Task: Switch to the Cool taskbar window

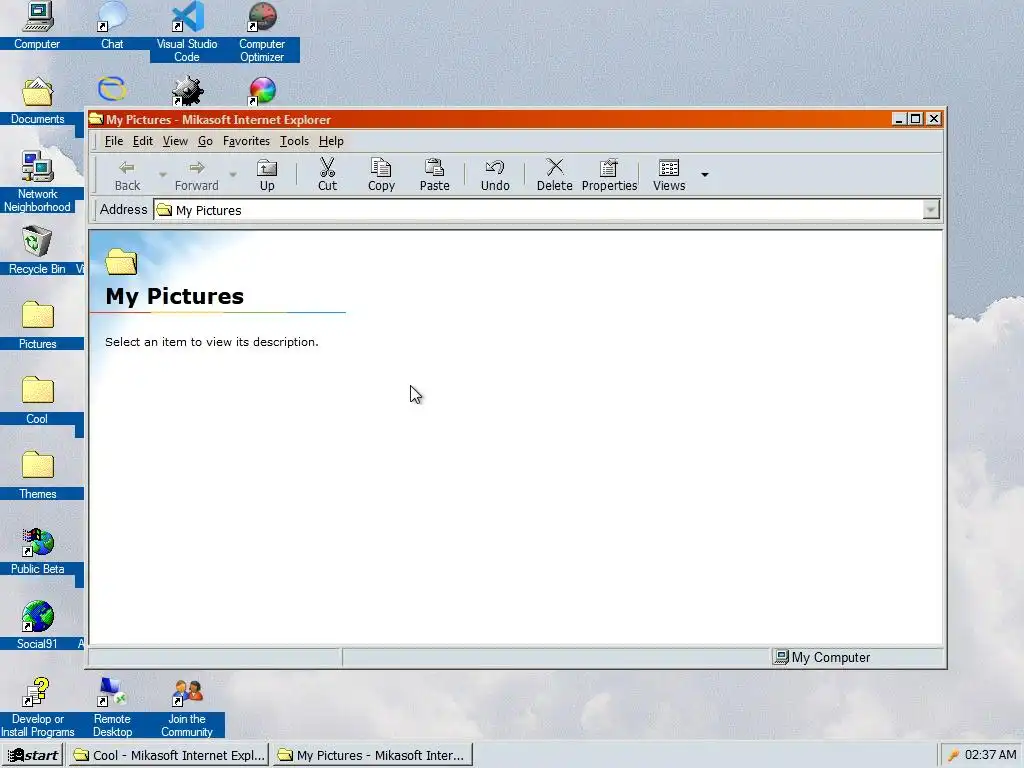Action: pyautogui.click(x=168, y=755)
